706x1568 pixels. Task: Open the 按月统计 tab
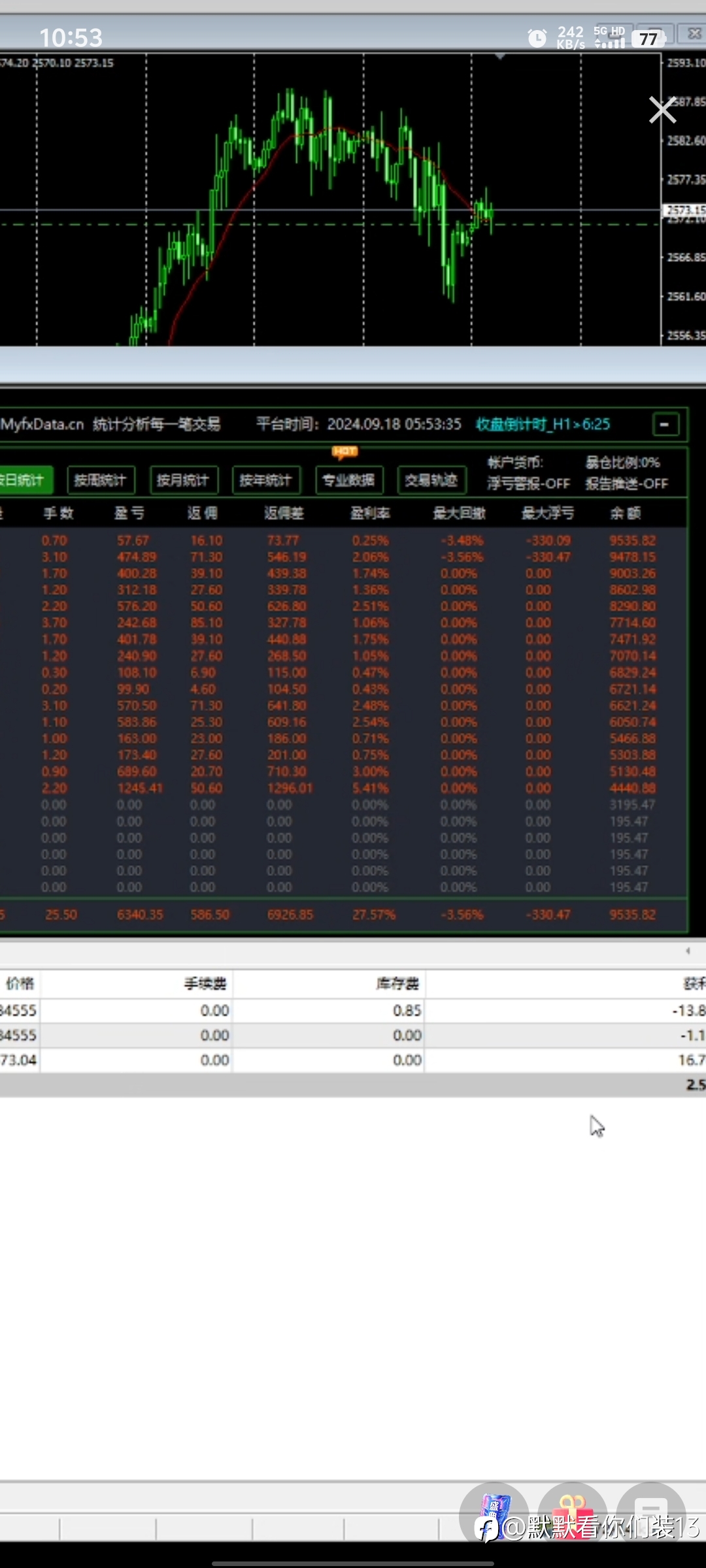tap(183, 480)
